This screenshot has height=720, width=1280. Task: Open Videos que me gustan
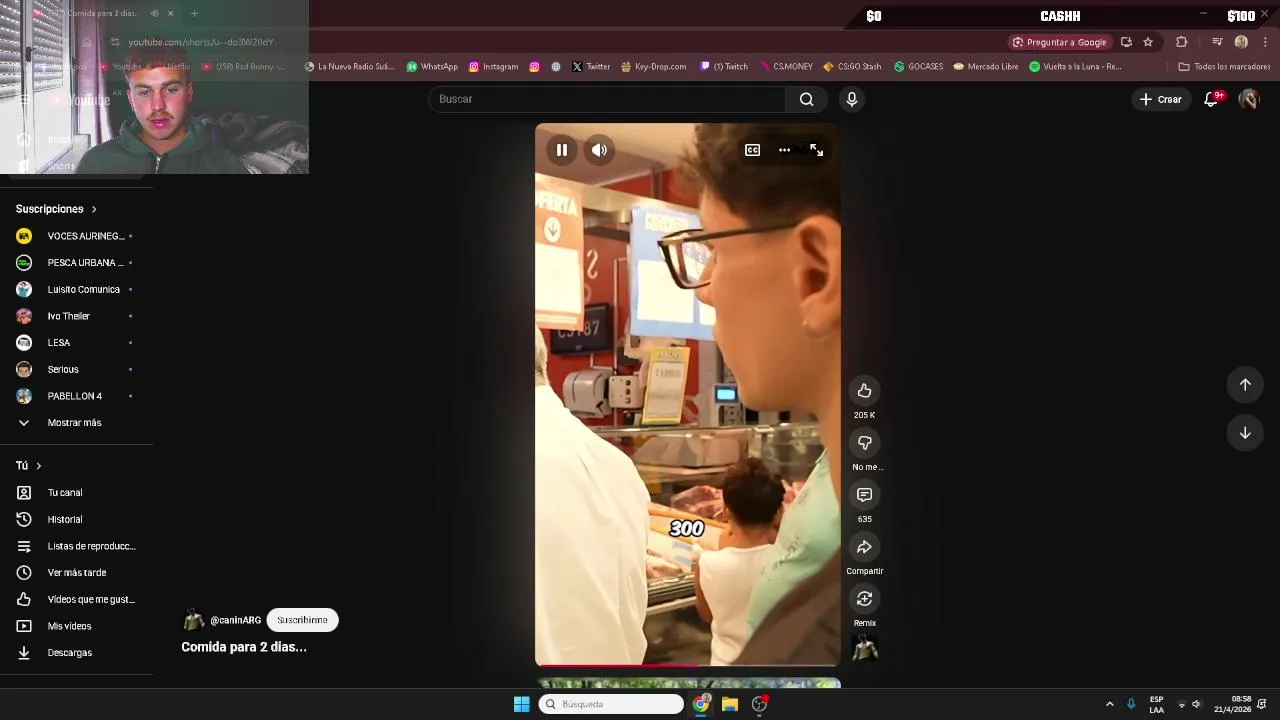[x=77, y=599]
